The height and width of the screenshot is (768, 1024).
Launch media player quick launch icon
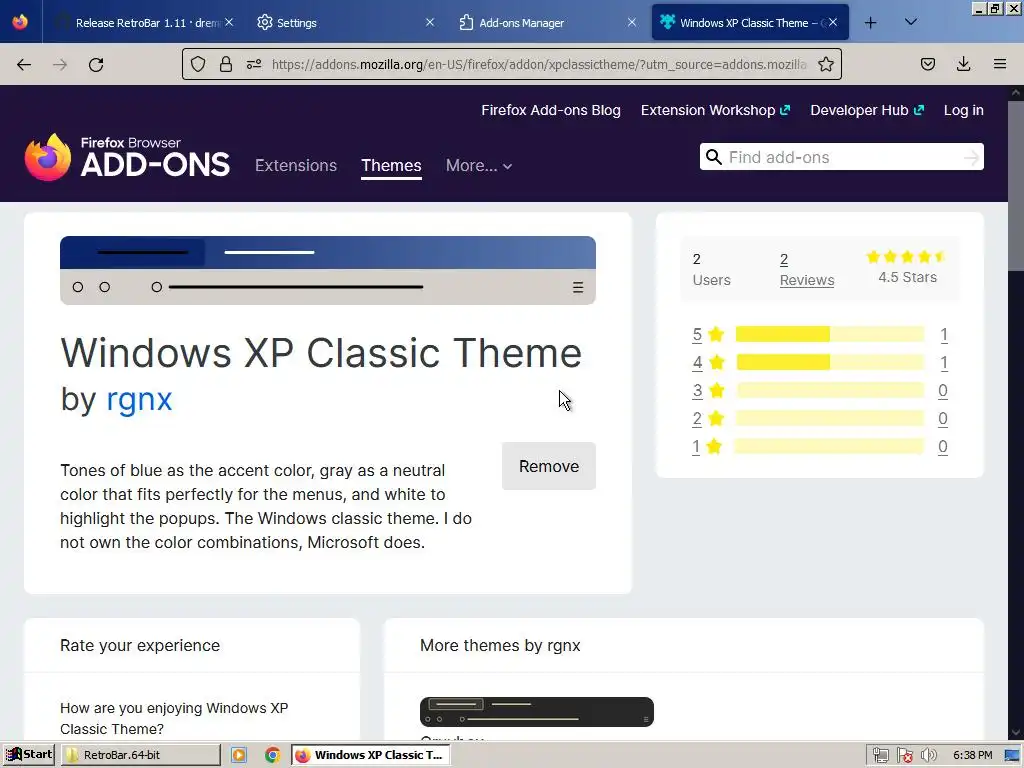(239, 755)
